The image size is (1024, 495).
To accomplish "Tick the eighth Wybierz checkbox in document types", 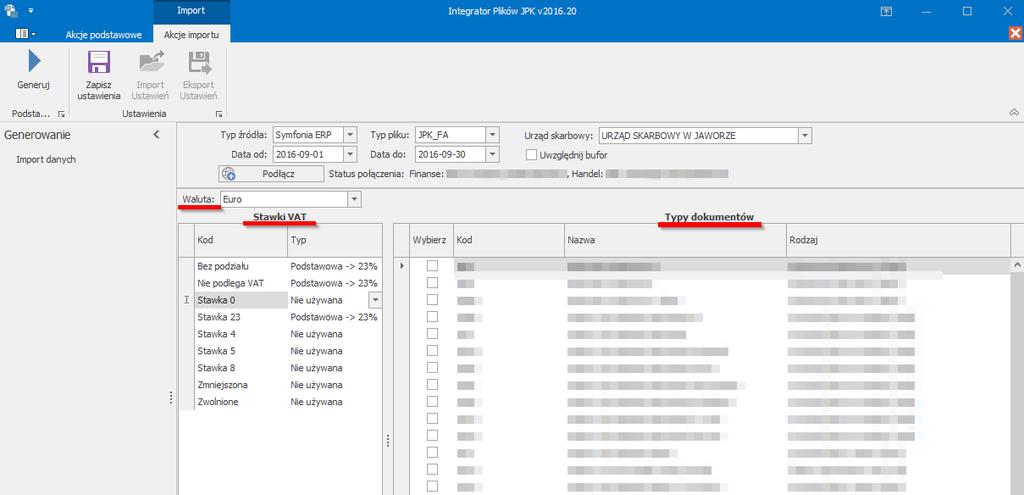I will click(432, 385).
